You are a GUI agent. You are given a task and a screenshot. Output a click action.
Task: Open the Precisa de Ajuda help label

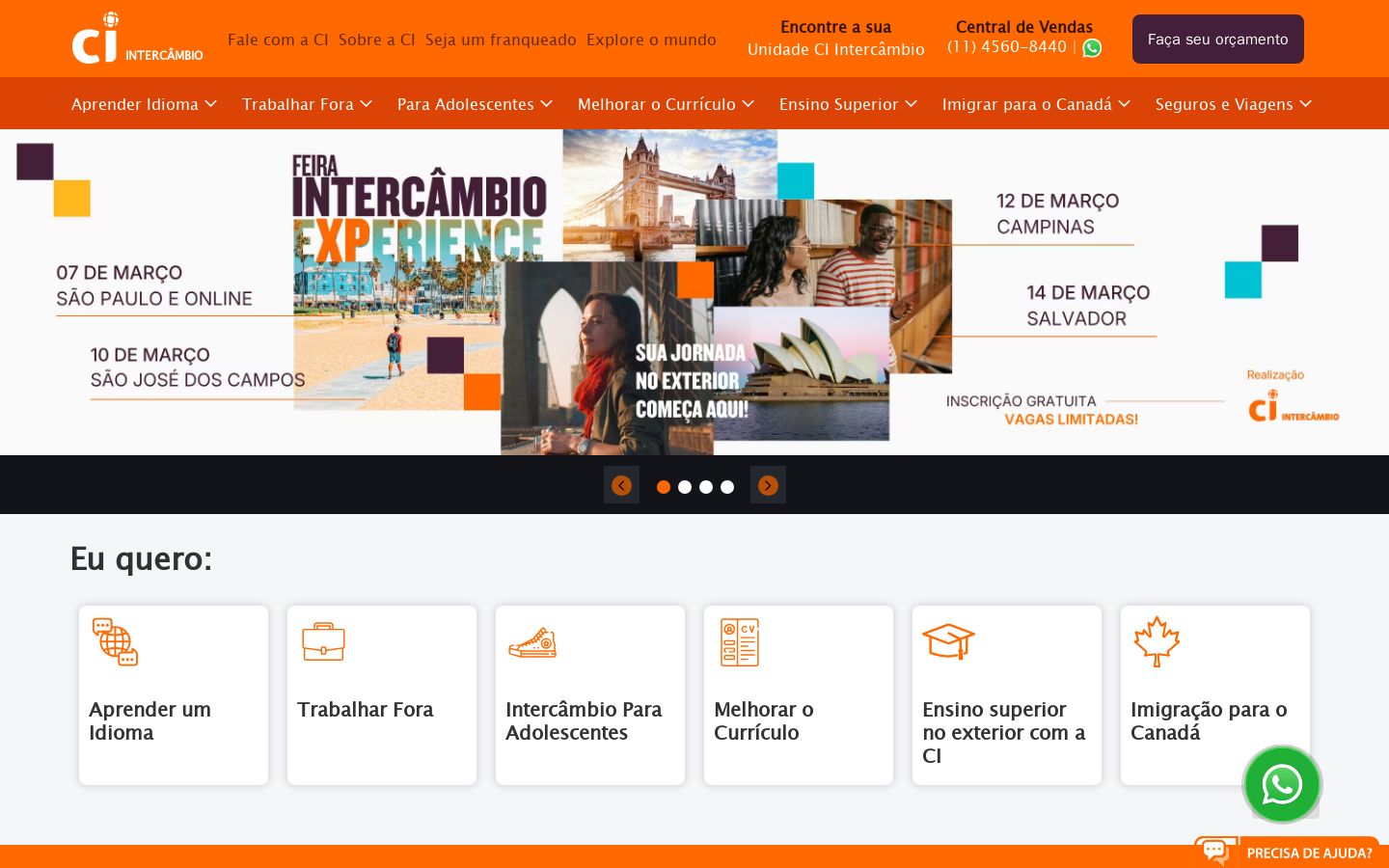(x=1309, y=854)
